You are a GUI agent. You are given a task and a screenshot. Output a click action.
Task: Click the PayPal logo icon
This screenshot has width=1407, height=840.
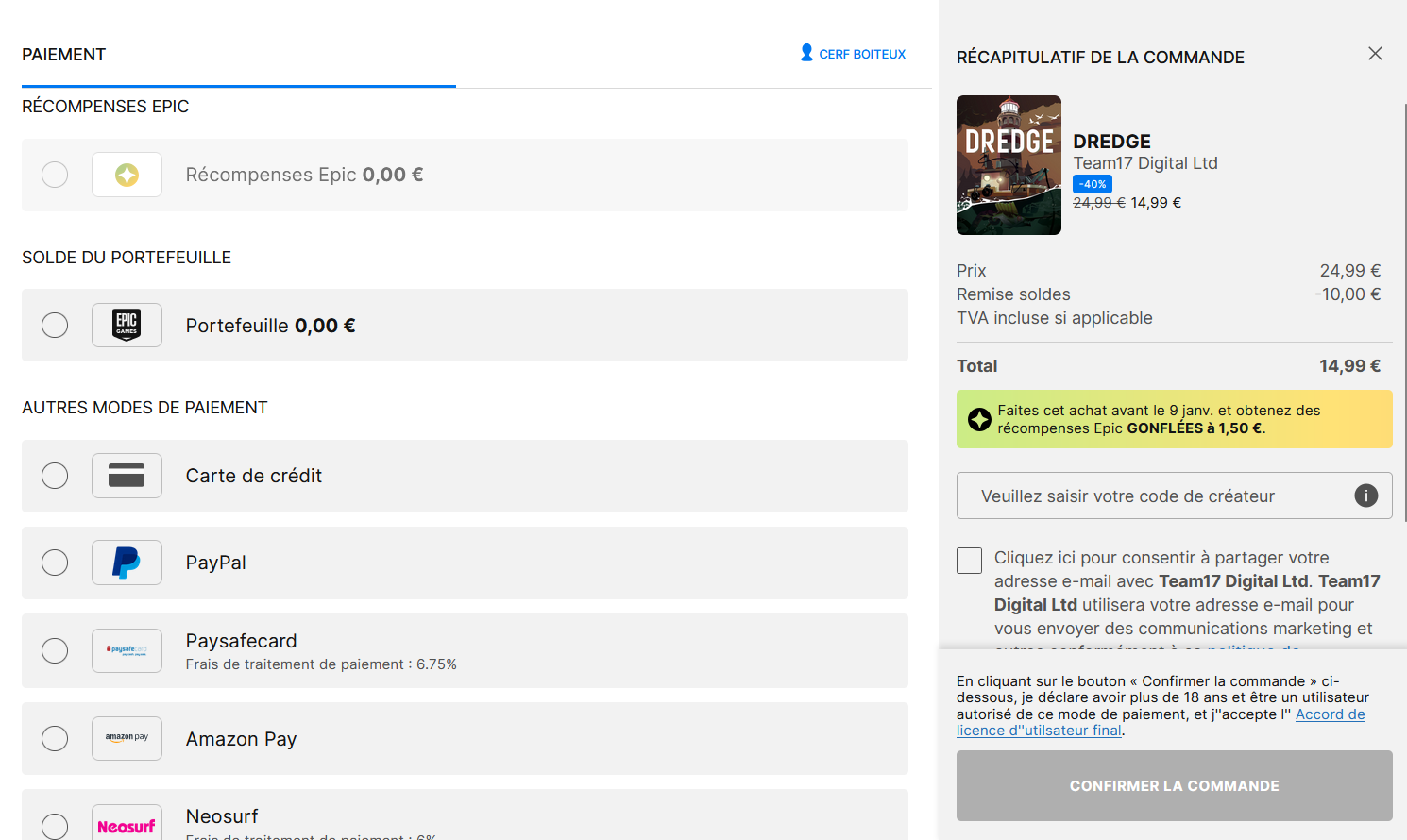point(127,563)
